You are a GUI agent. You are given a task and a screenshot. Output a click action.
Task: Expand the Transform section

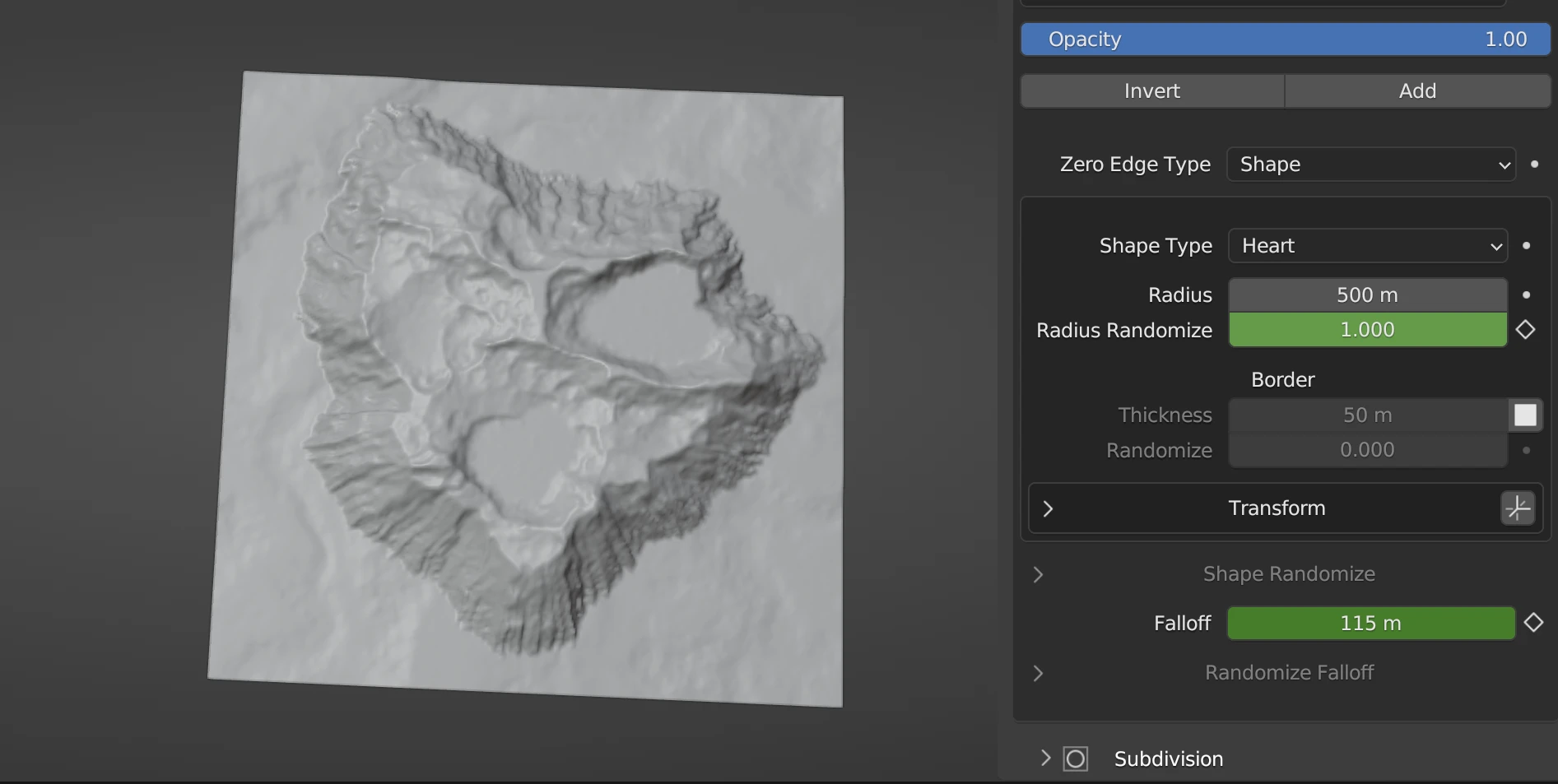tap(1048, 508)
